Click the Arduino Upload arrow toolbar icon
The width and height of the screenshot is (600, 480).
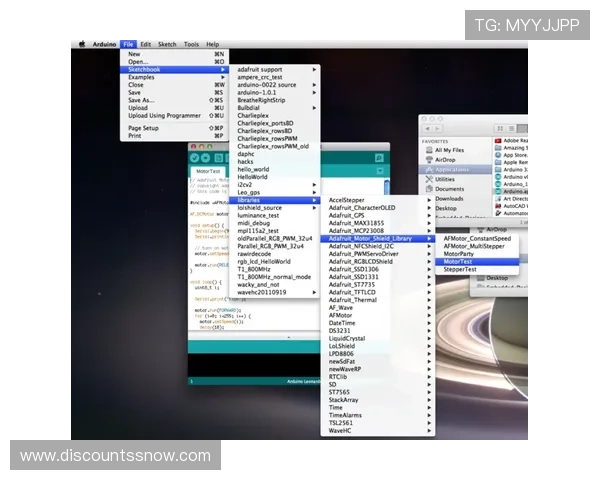[x=206, y=158]
